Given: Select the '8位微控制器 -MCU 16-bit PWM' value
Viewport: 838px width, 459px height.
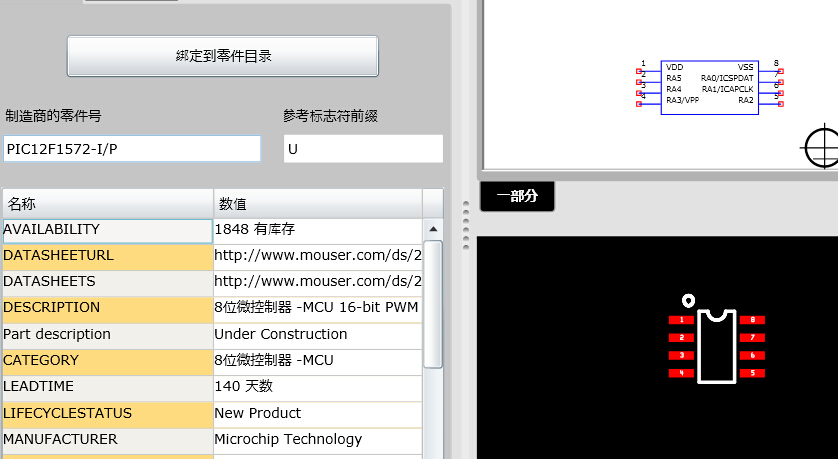Looking at the screenshot, I should (318, 310).
